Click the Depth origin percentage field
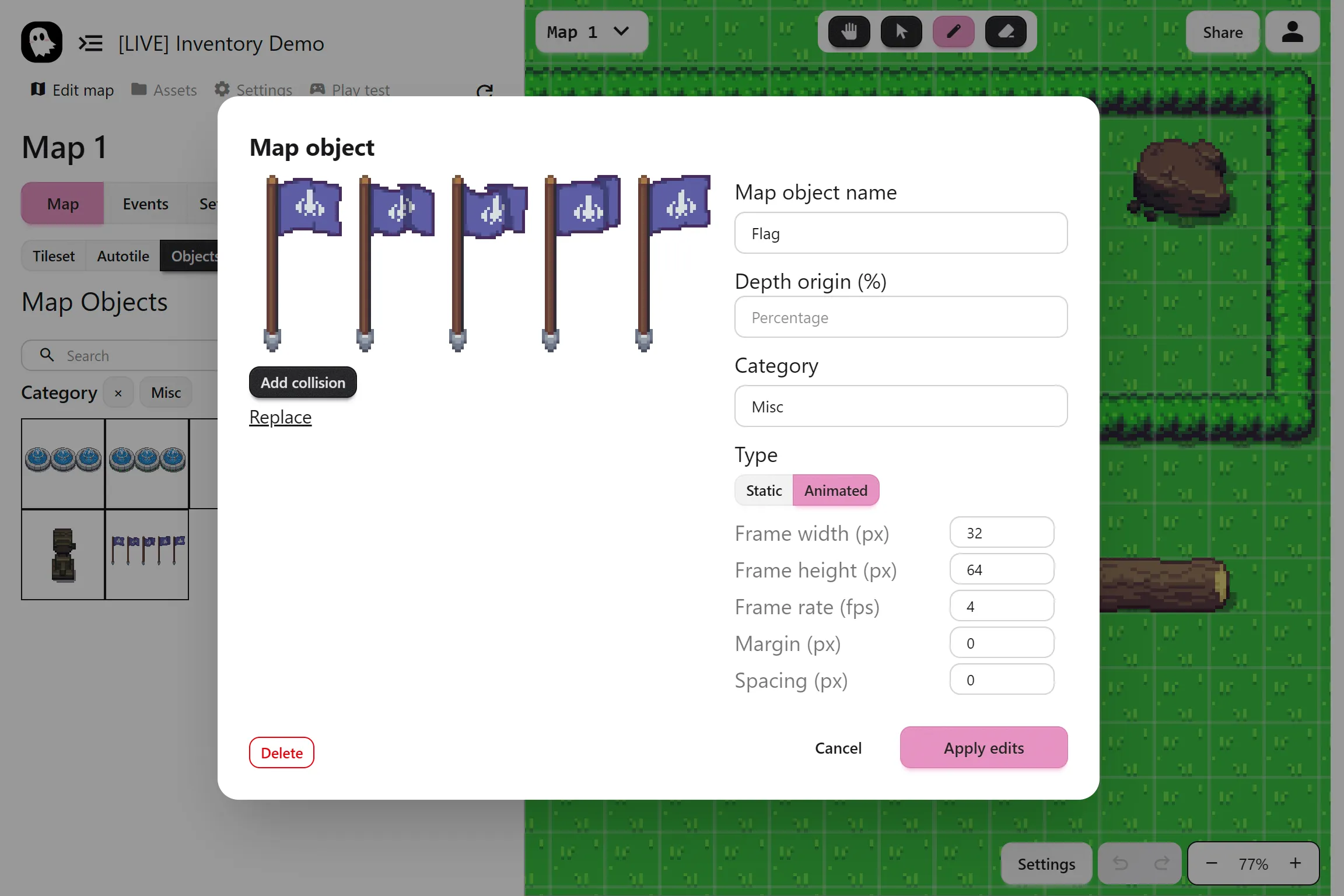Screen dimensions: 1344x896 pyautogui.click(x=901, y=317)
